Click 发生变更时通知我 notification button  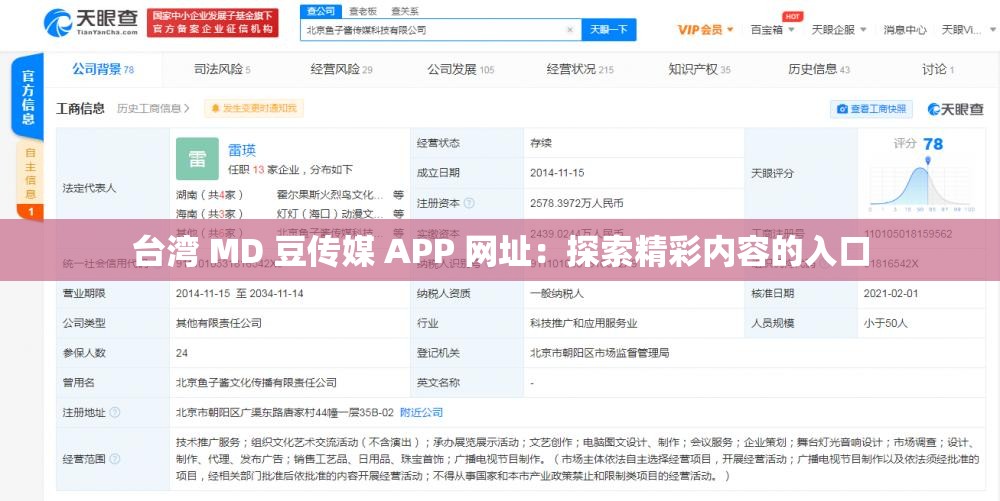(254, 108)
